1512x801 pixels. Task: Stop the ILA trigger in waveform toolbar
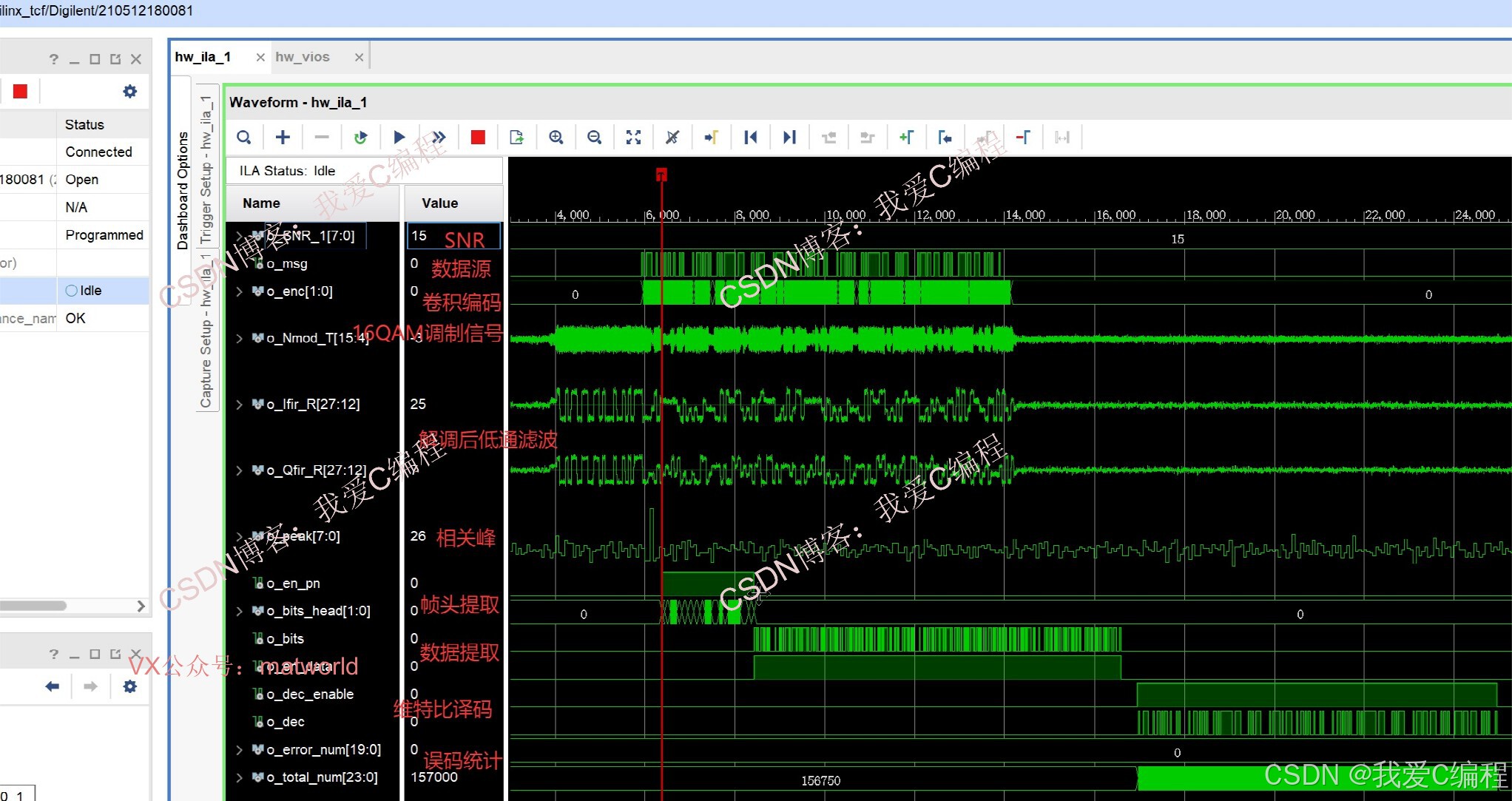[x=478, y=138]
